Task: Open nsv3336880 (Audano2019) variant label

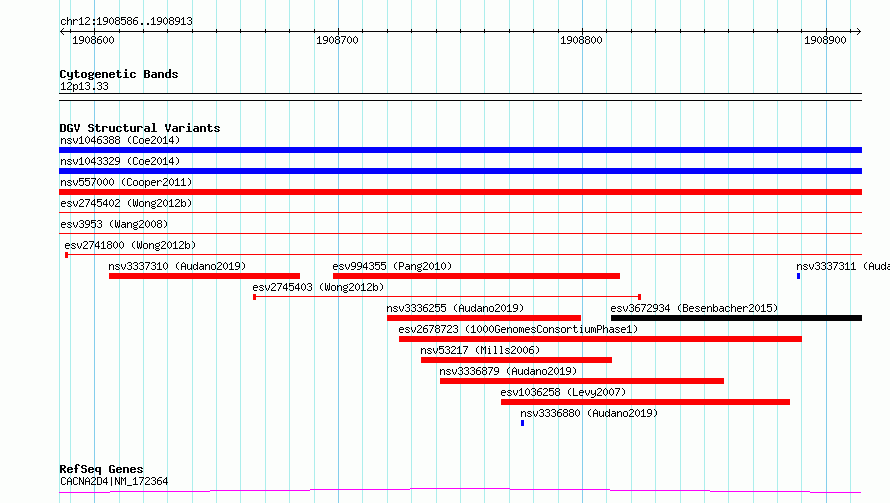Action: point(589,413)
